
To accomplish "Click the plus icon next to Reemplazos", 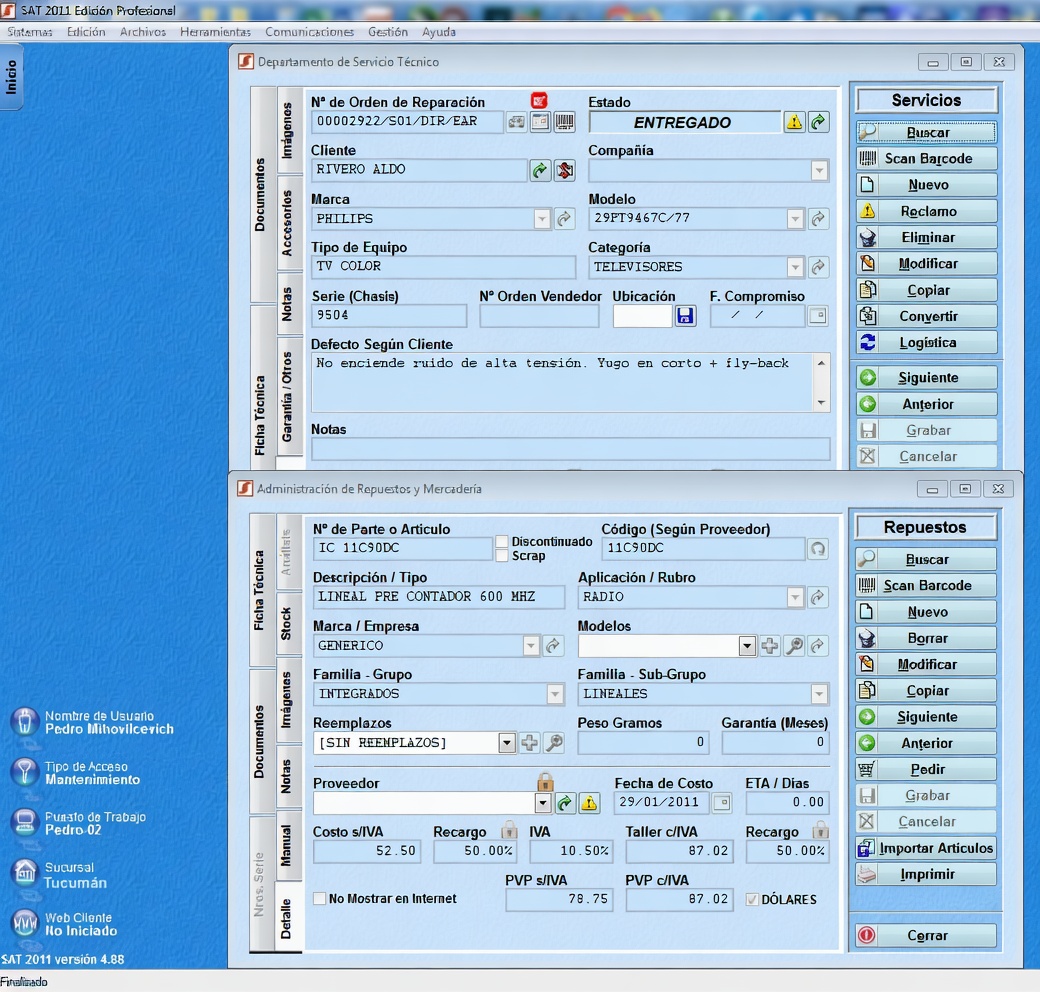I will (529, 743).
